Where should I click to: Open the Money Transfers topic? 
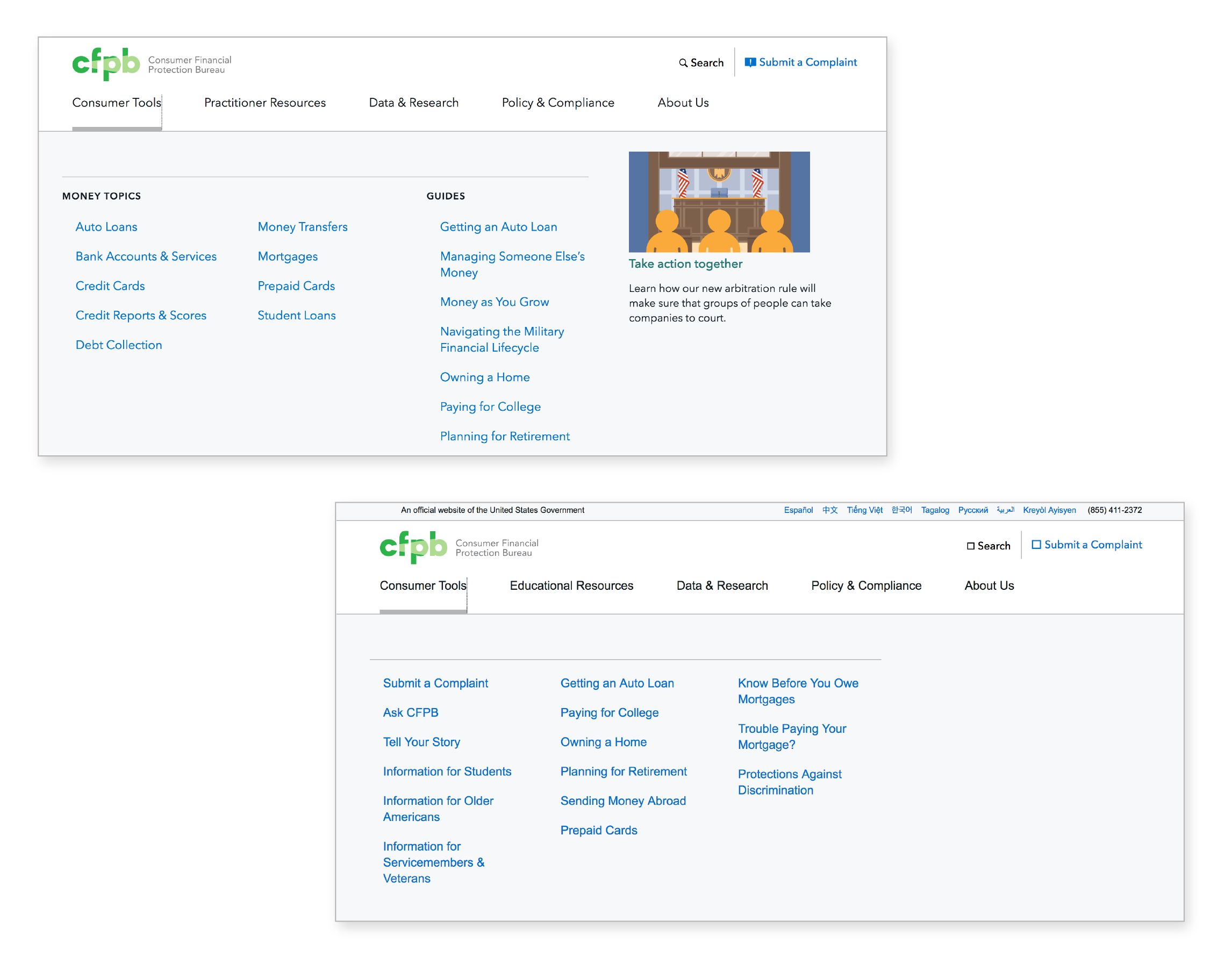tap(303, 227)
